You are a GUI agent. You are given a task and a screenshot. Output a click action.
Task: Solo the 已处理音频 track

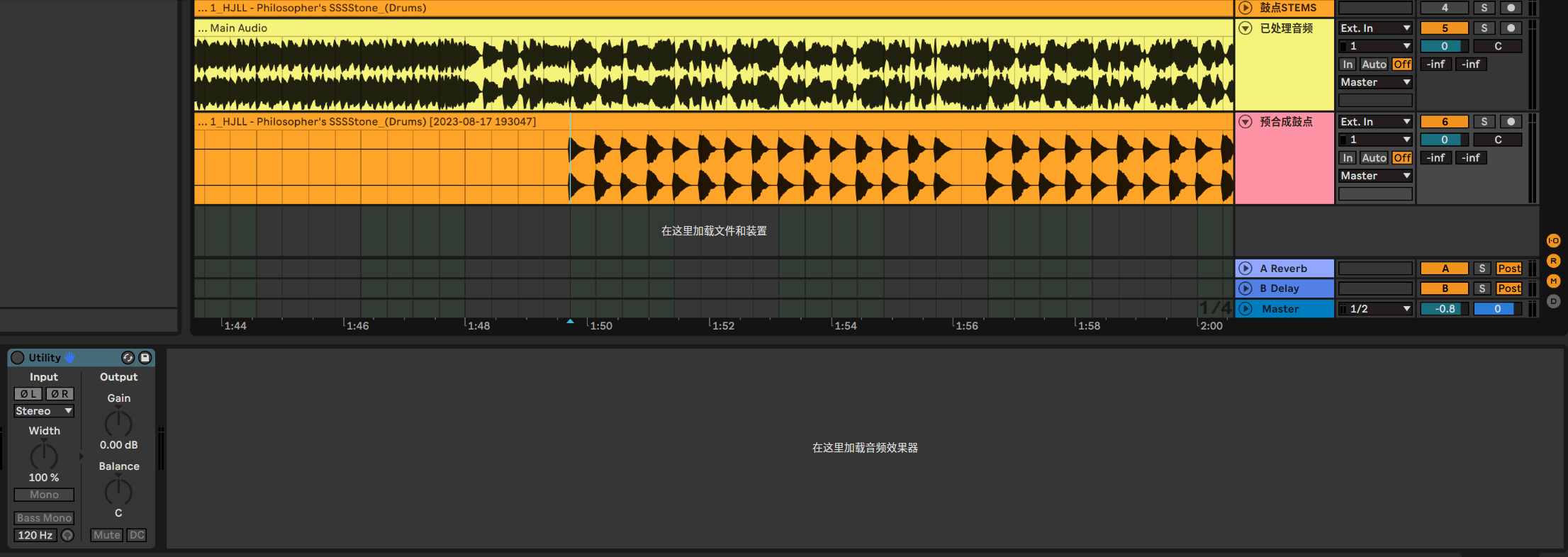(1484, 28)
